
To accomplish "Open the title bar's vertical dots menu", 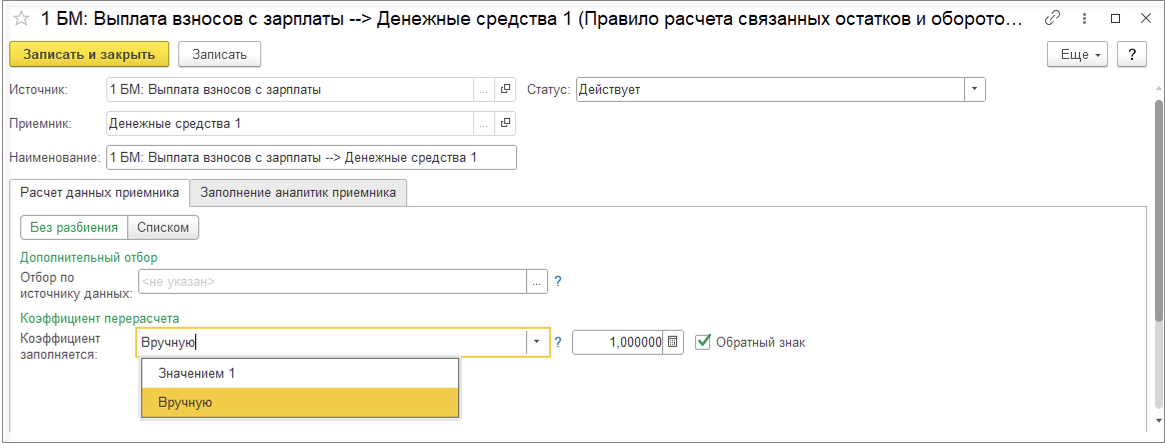I will [1084, 19].
